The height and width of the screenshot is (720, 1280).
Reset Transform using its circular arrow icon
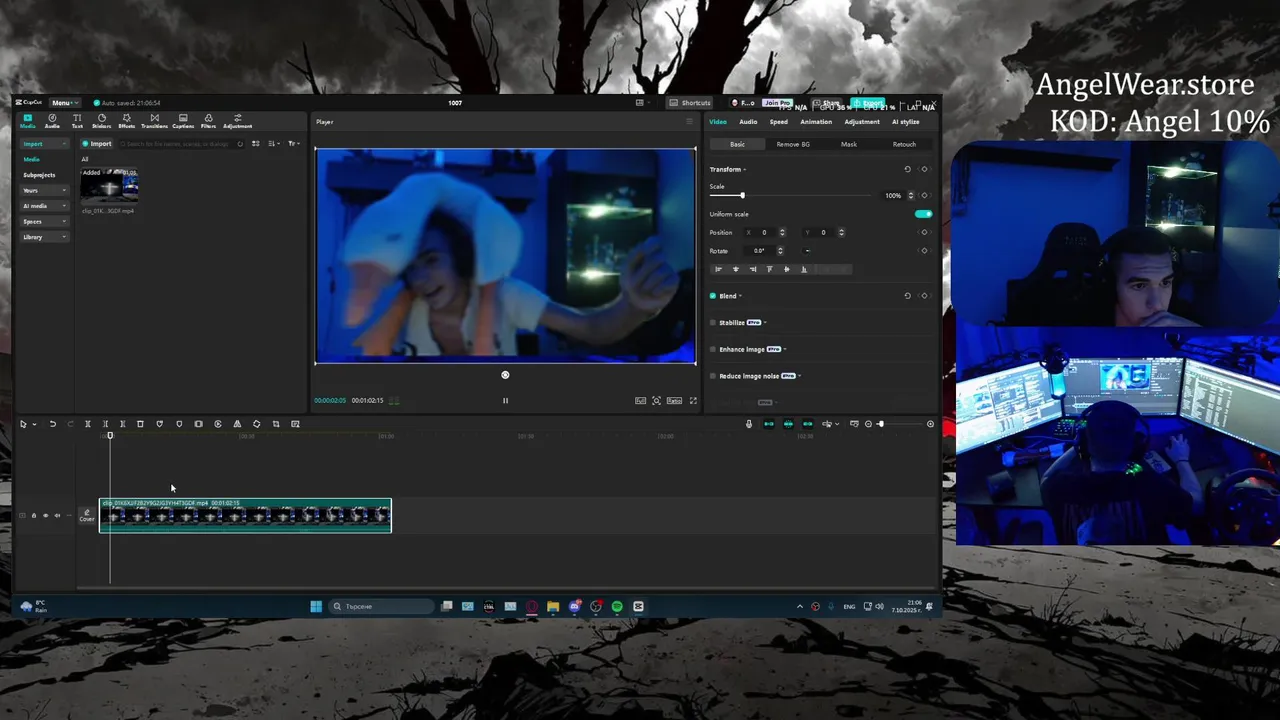[x=907, y=169]
